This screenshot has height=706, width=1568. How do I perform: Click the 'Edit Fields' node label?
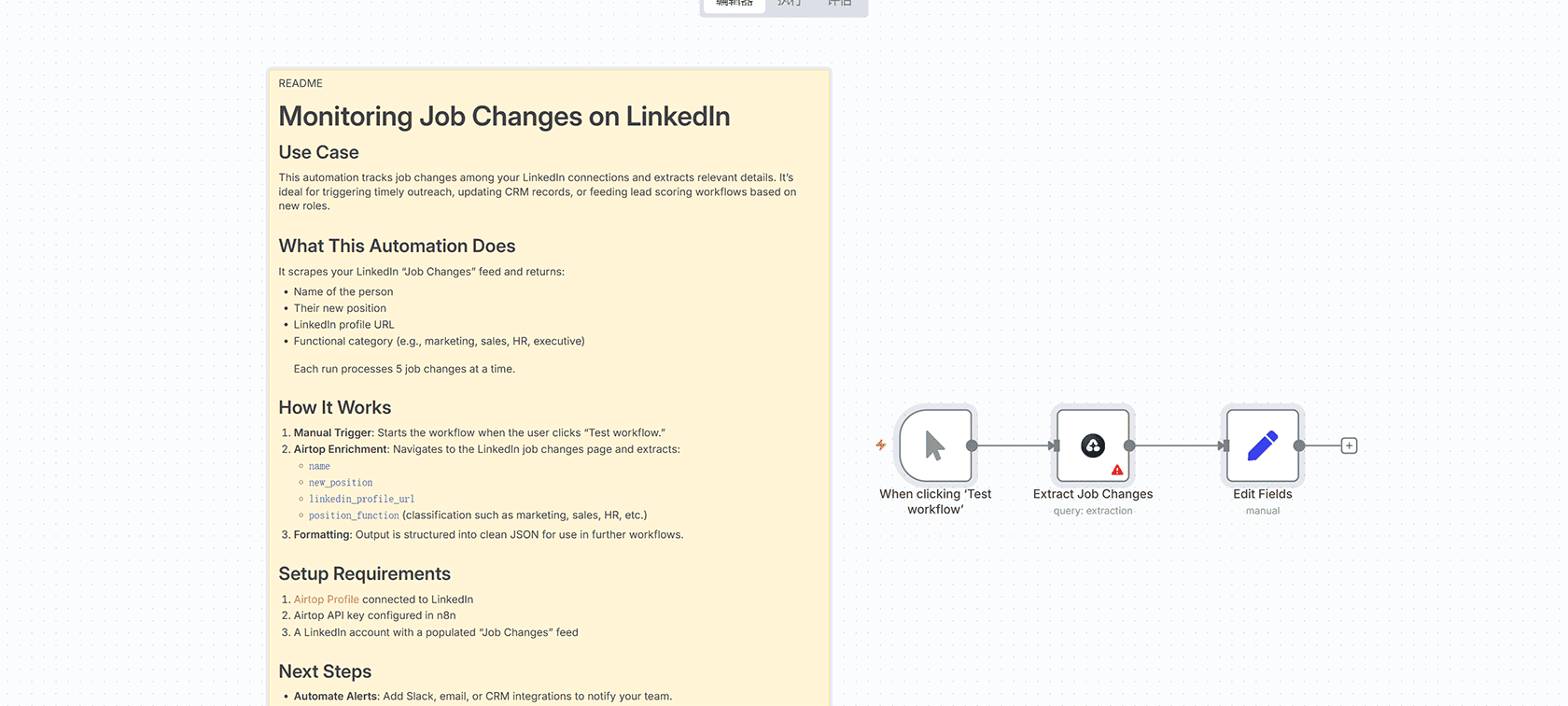(x=1262, y=494)
